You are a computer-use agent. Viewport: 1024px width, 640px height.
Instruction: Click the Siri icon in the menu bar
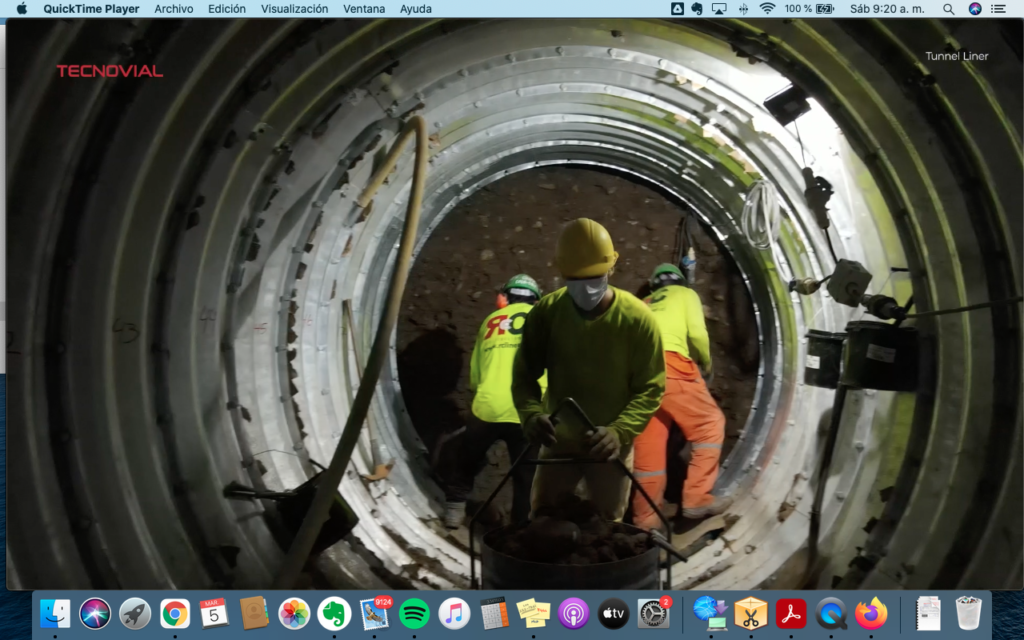pyautogui.click(x=975, y=8)
